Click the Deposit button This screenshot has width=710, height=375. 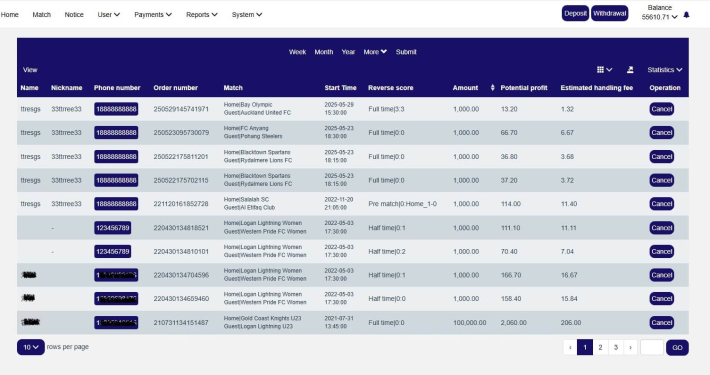[x=576, y=14]
